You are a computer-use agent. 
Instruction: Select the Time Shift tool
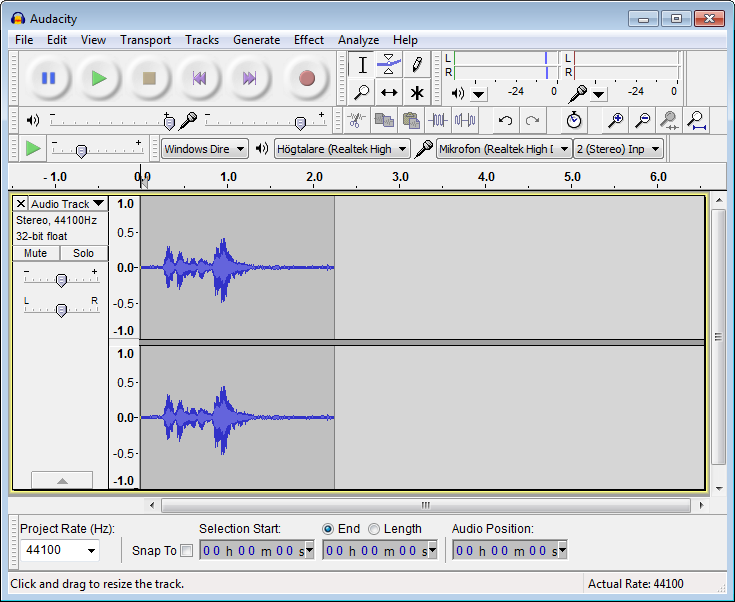389,92
